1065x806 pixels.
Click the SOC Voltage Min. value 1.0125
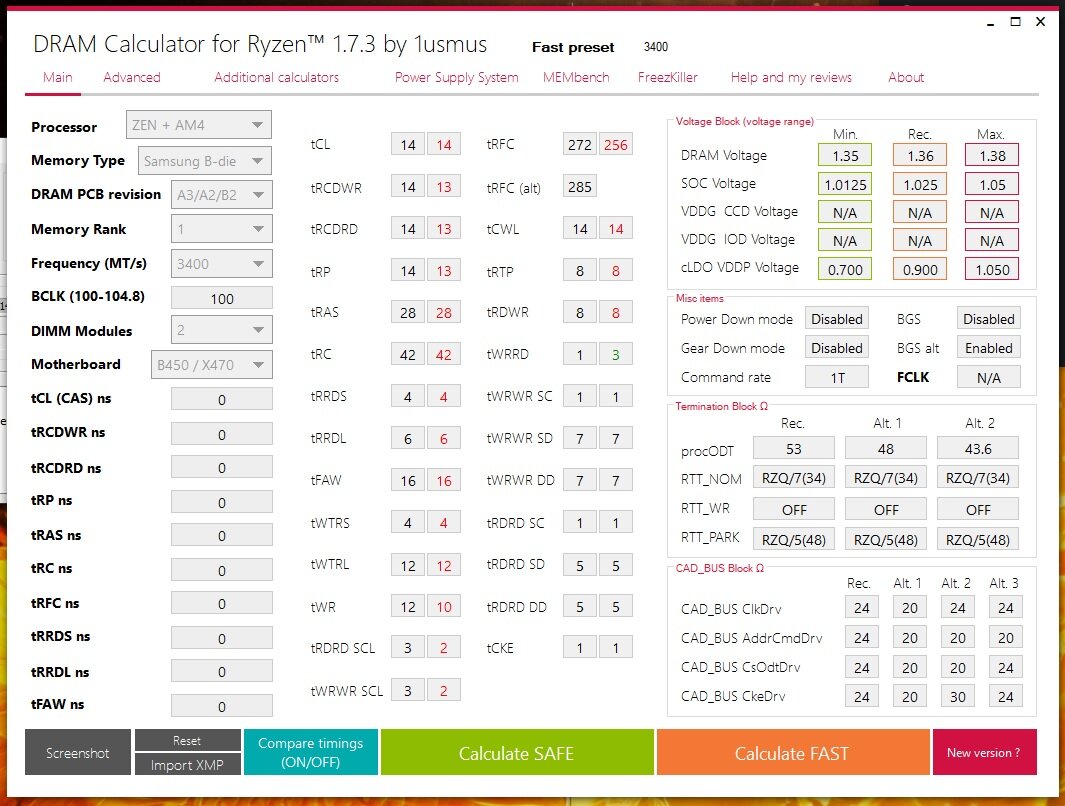(x=845, y=185)
